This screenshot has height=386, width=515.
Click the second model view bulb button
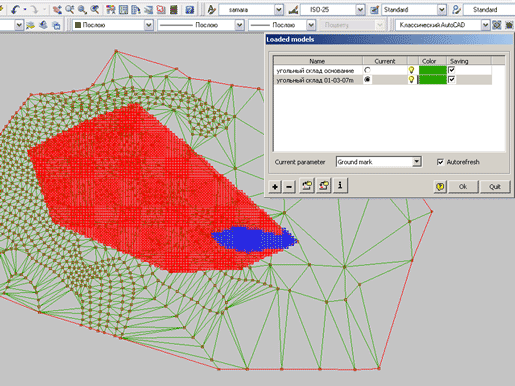tap(324, 185)
